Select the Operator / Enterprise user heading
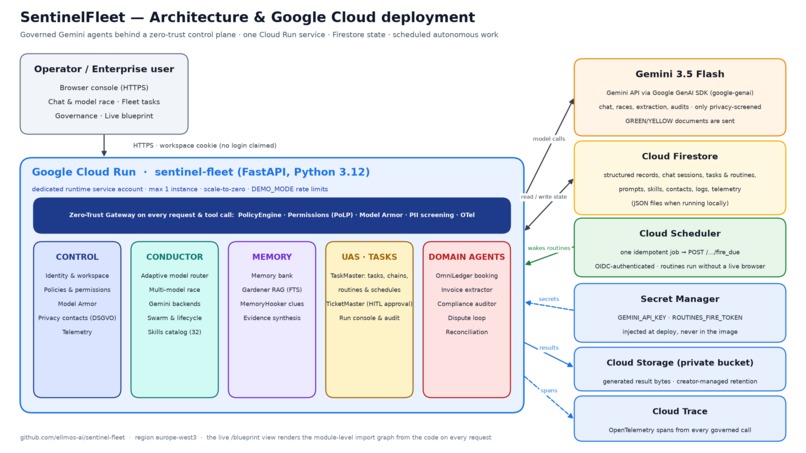Screen dimensions: 806x453 (x=104, y=69)
